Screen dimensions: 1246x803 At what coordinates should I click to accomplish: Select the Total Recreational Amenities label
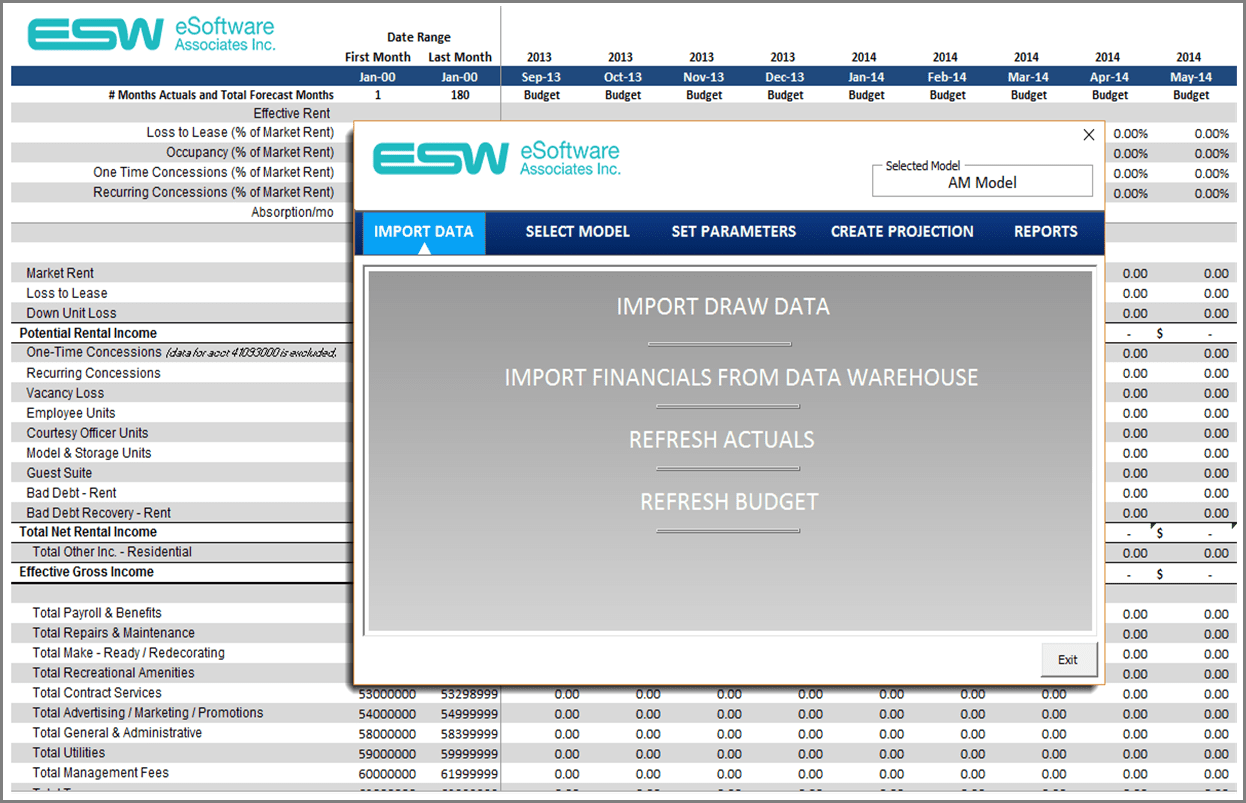[x=113, y=673]
